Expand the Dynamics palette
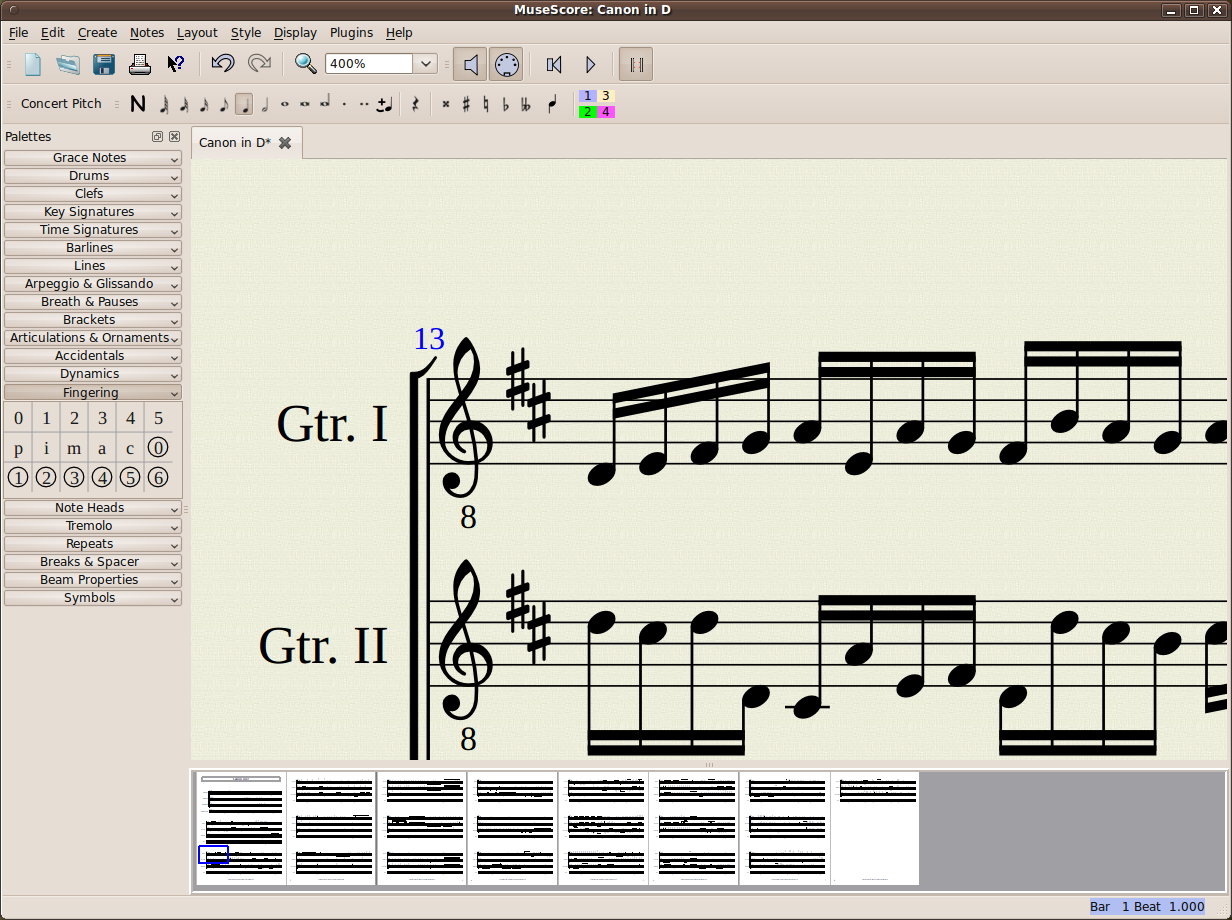This screenshot has height=920, width=1232. coord(92,373)
